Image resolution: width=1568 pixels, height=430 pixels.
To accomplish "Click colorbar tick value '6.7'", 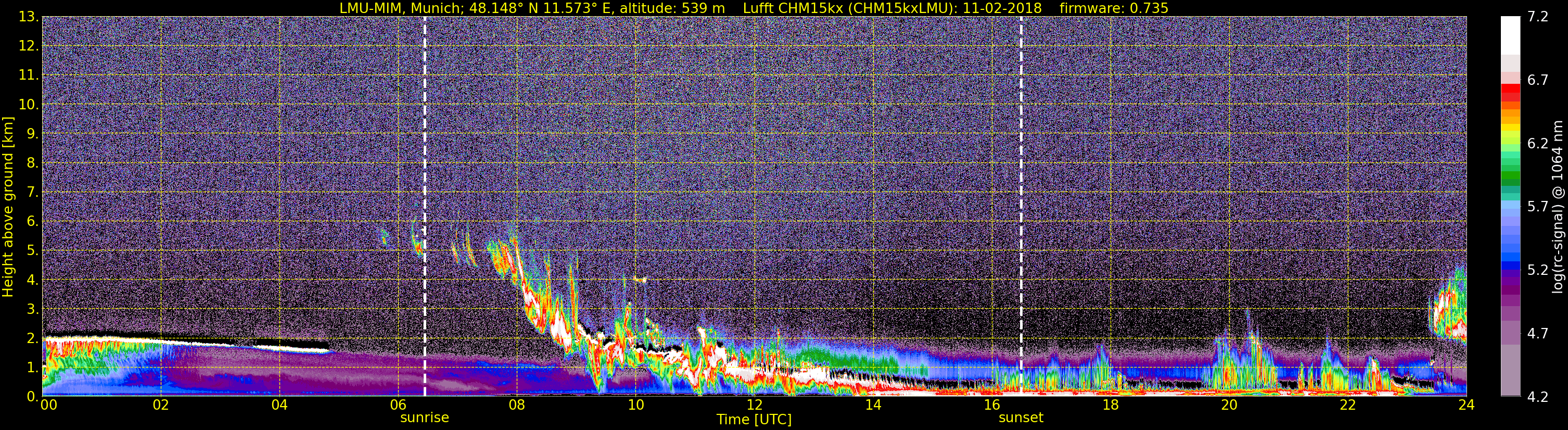I will pos(1538,80).
